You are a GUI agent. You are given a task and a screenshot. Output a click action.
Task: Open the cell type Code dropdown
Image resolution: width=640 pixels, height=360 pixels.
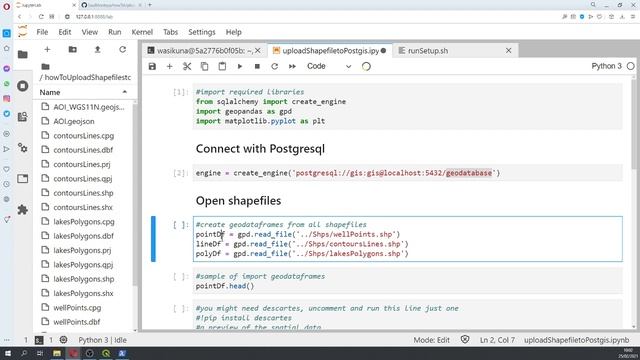pos(329,66)
